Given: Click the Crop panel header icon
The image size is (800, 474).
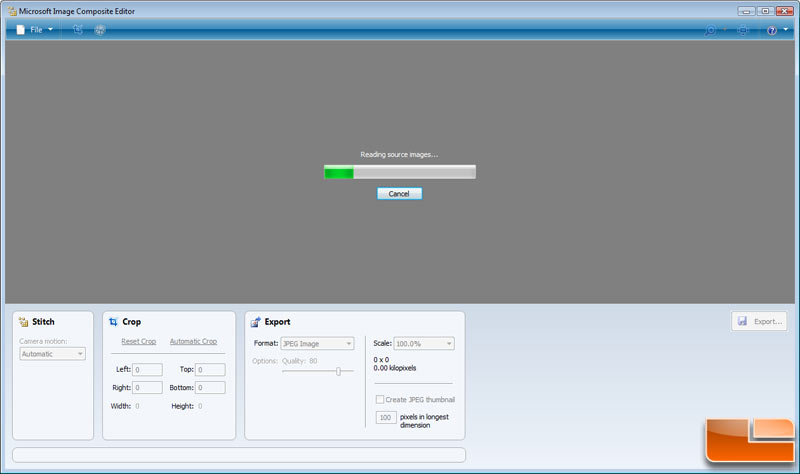Looking at the screenshot, I should 113,322.
